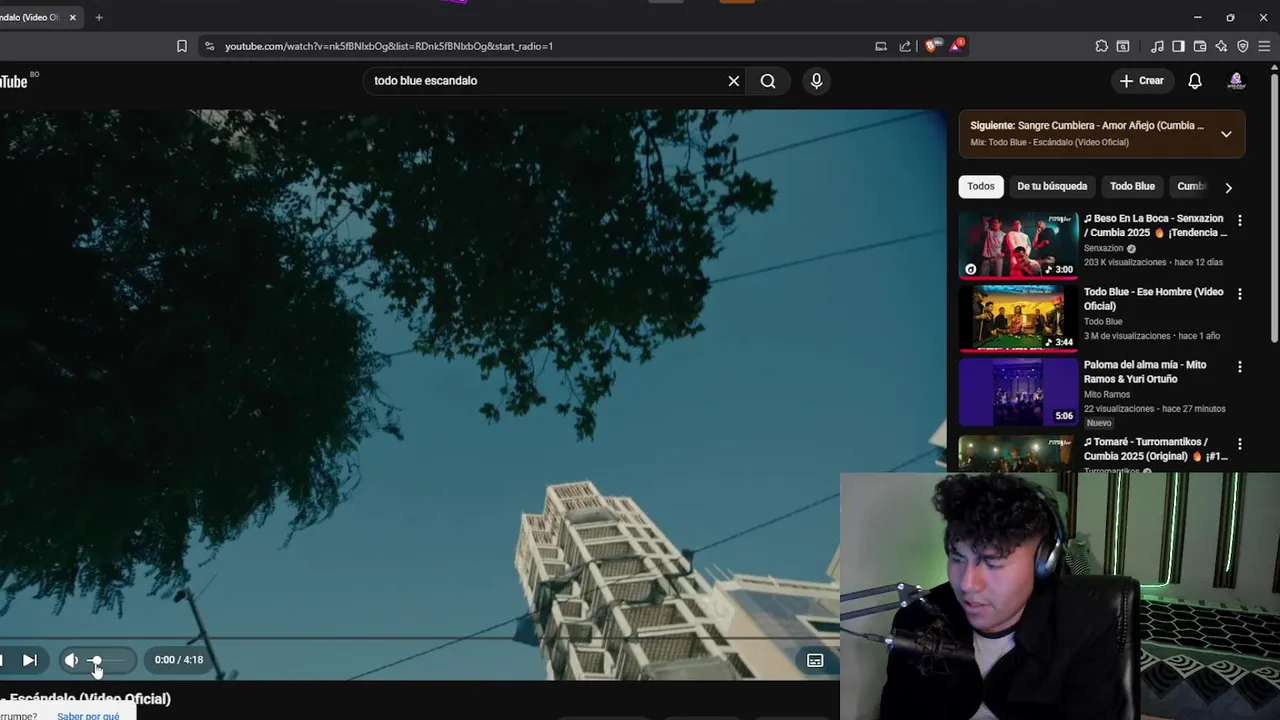The height and width of the screenshot is (720, 1280).
Task: Open the Brave Wallet icon
Action: click(1200, 46)
